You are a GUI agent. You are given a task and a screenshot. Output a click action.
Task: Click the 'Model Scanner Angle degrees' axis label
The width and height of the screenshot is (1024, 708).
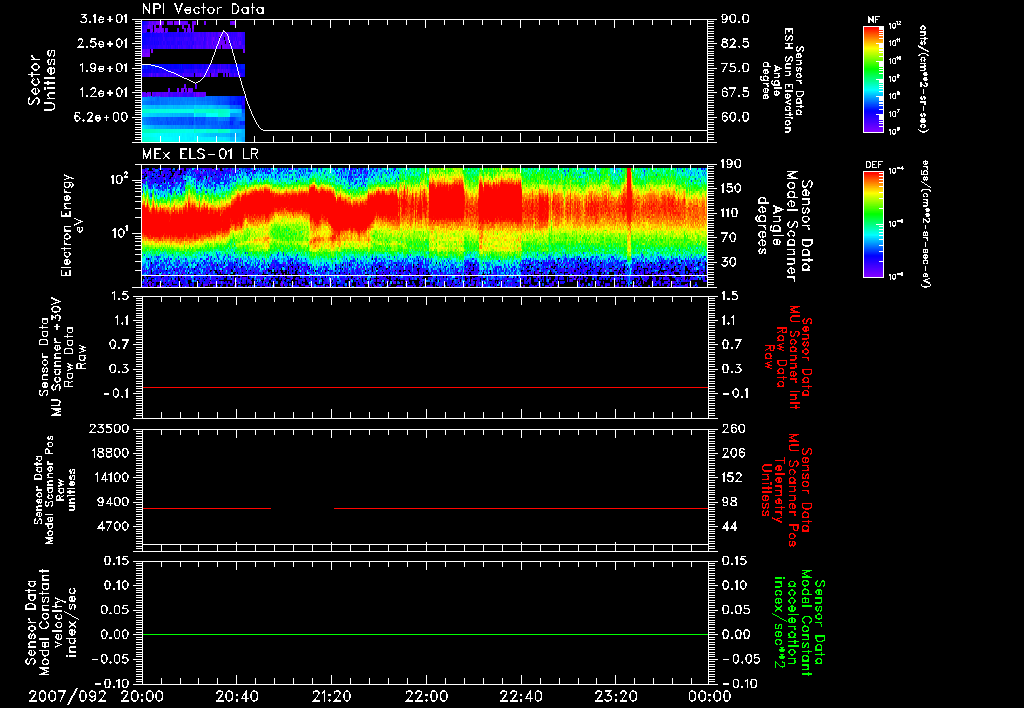[784, 225]
